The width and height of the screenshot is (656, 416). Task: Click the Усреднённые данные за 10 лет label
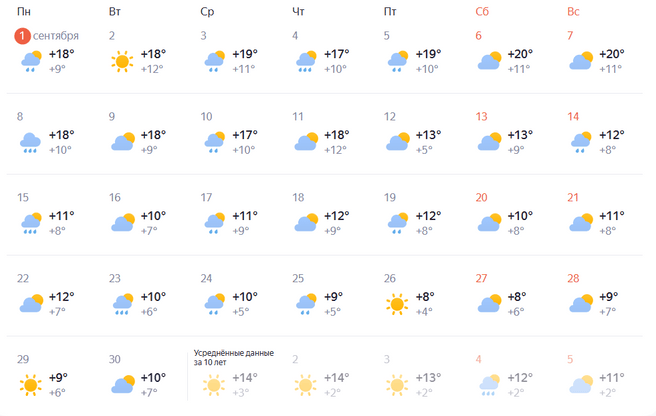point(233,357)
